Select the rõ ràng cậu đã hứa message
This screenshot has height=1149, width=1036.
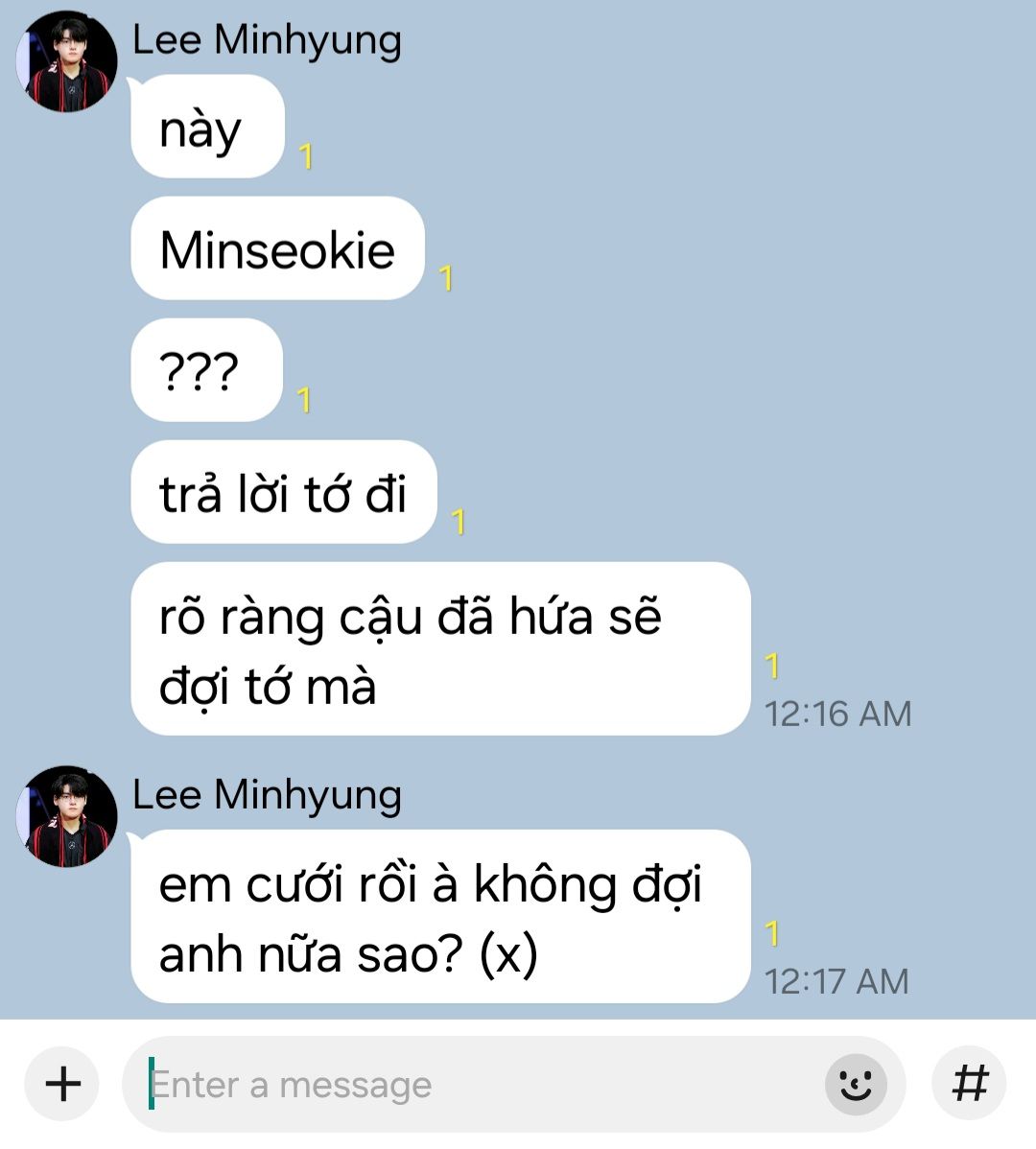point(440,649)
